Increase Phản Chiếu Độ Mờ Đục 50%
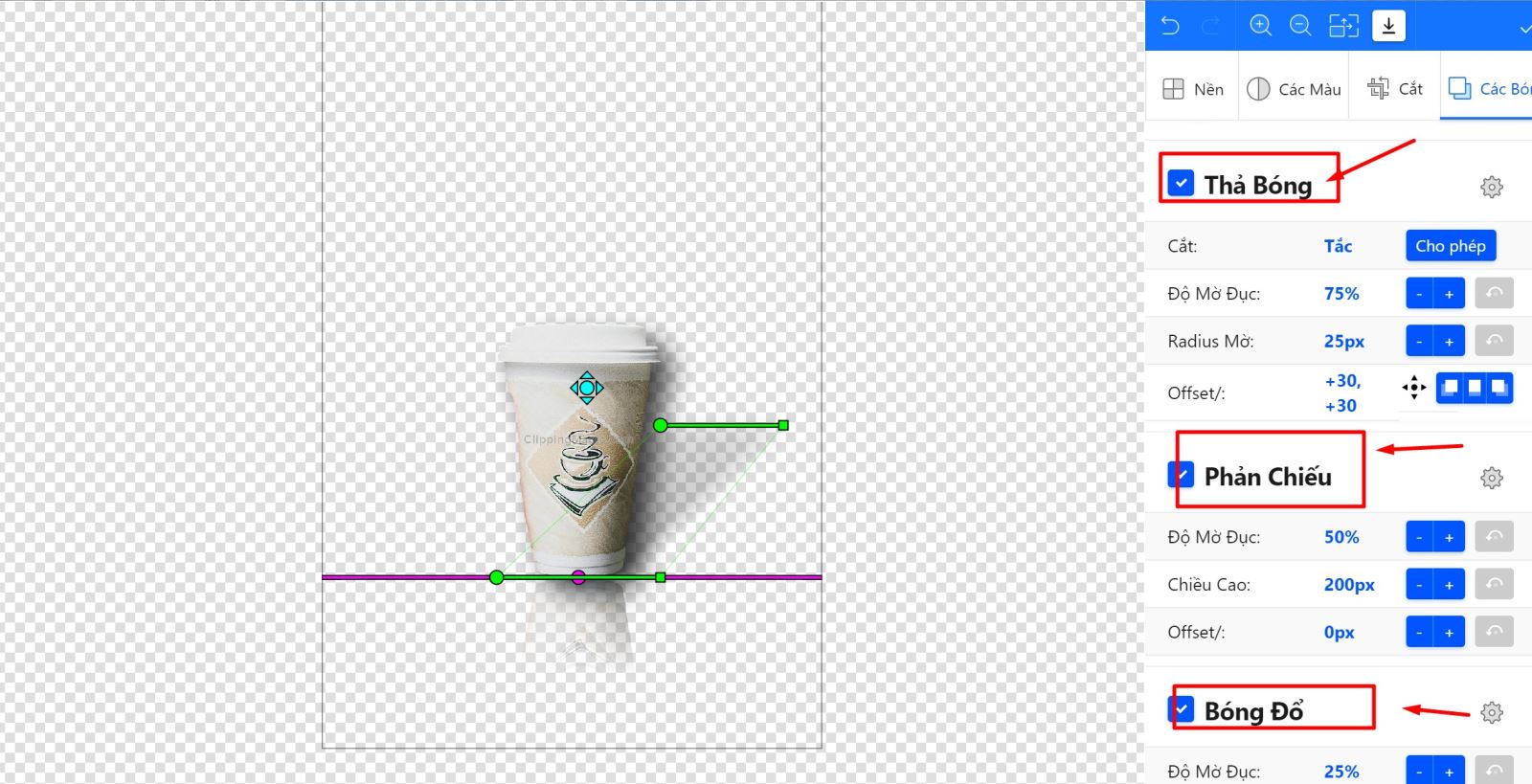The height and width of the screenshot is (784, 1532). point(1450,536)
